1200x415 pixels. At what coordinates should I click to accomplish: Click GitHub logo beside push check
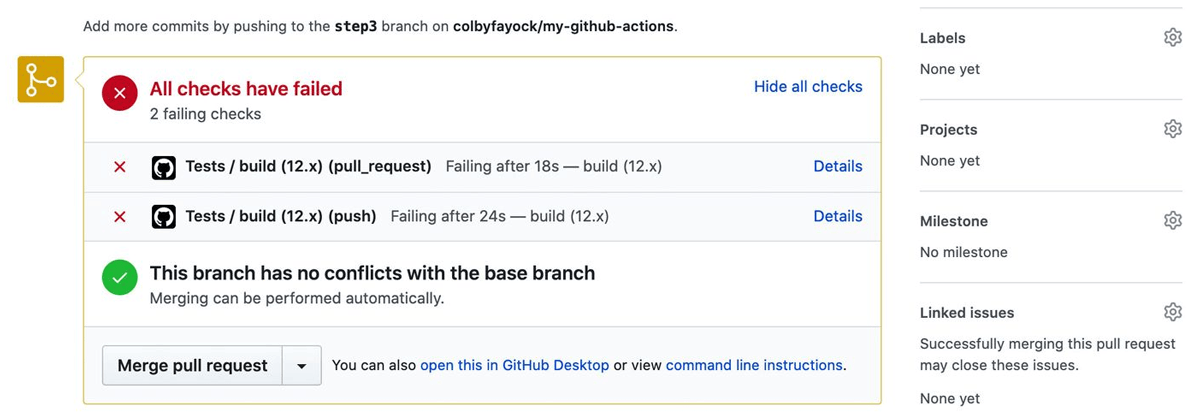pos(164,216)
